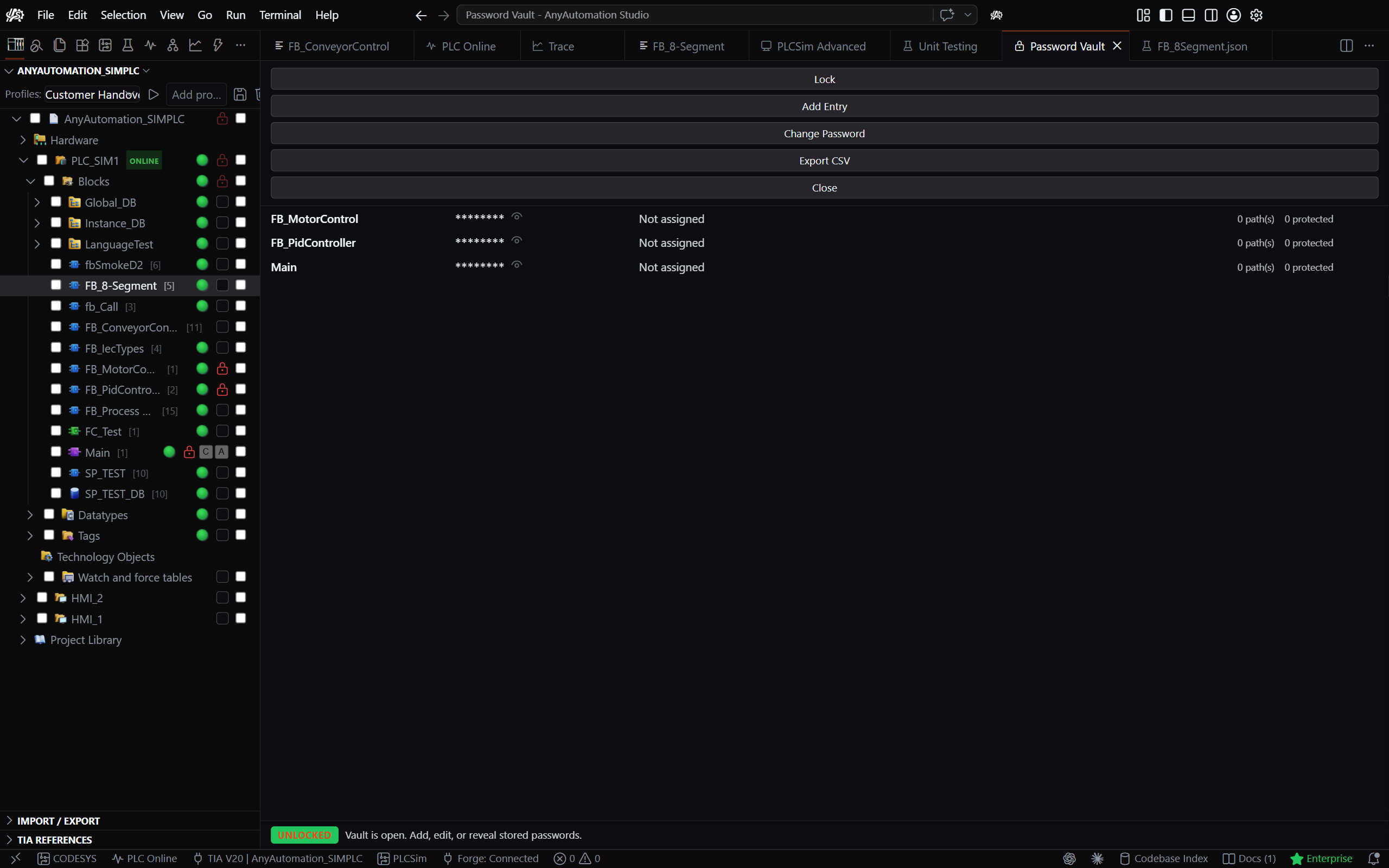
Task: Check the box left of fbSmokeD2
Action: pyautogui.click(x=56, y=264)
